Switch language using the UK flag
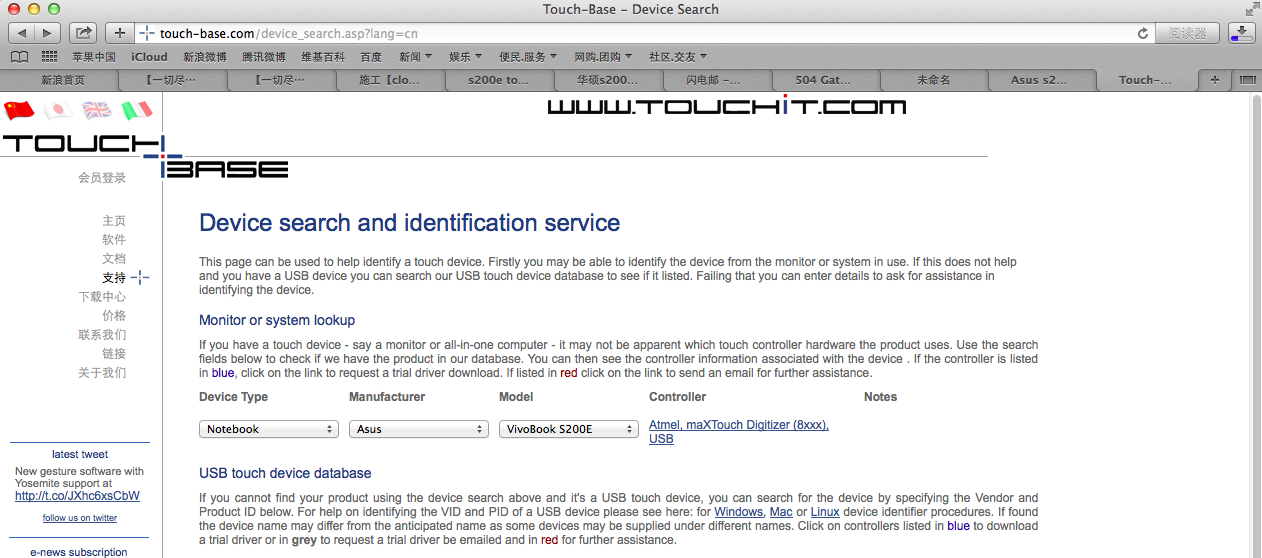This screenshot has height=558, width=1262. 97,110
